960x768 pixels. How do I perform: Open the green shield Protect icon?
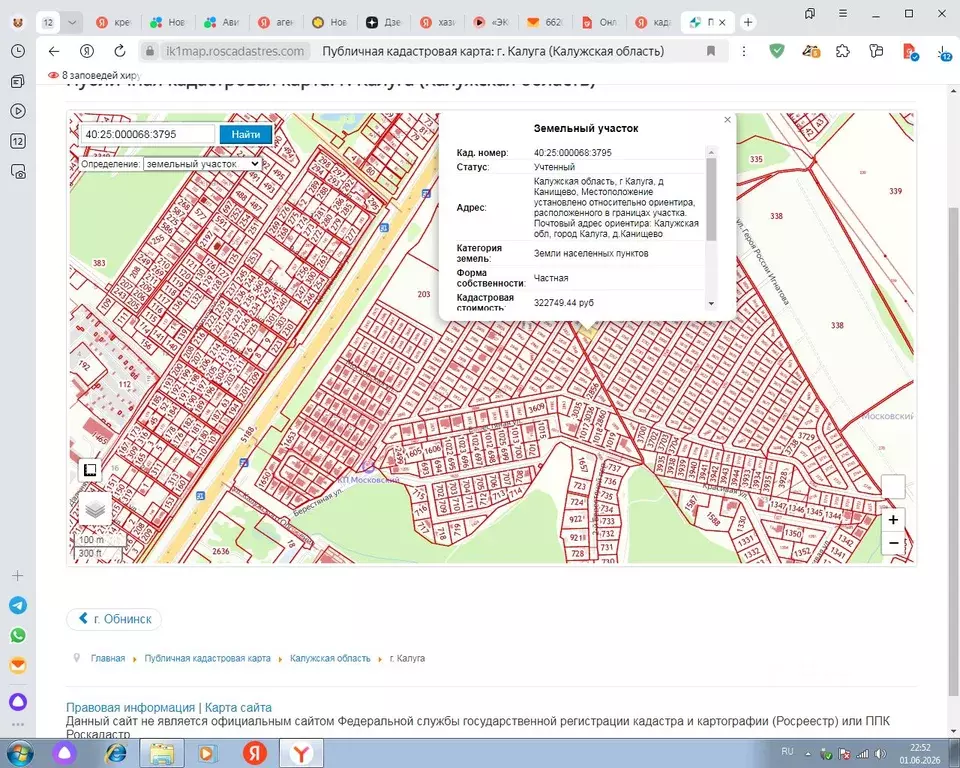[777, 51]
